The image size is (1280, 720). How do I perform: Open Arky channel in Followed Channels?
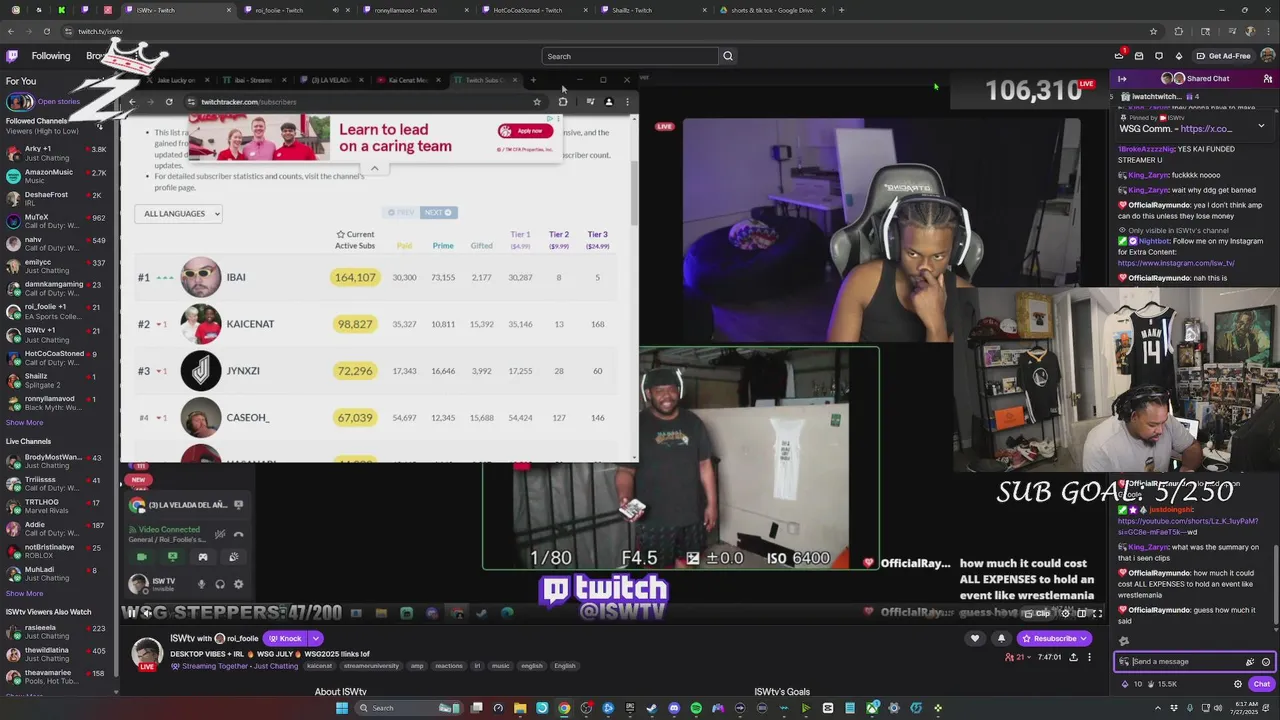(56, 153)
